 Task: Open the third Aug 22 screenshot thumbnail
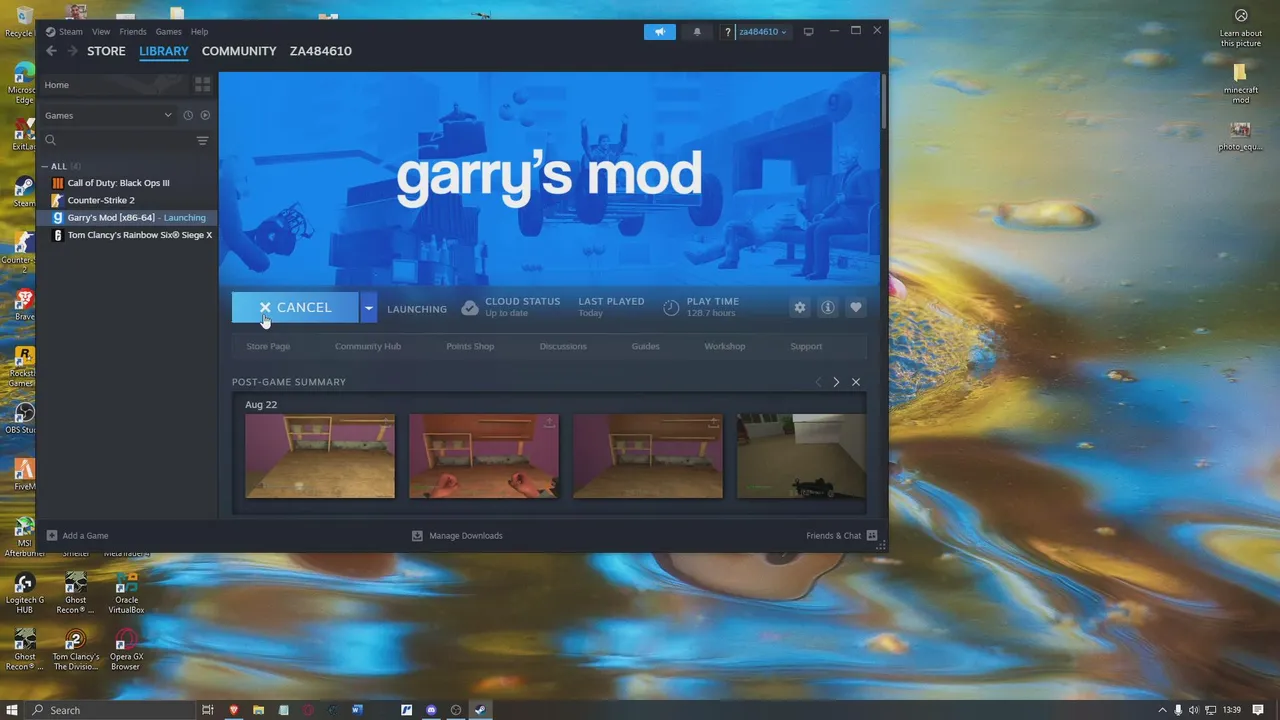tap(648, 456)
